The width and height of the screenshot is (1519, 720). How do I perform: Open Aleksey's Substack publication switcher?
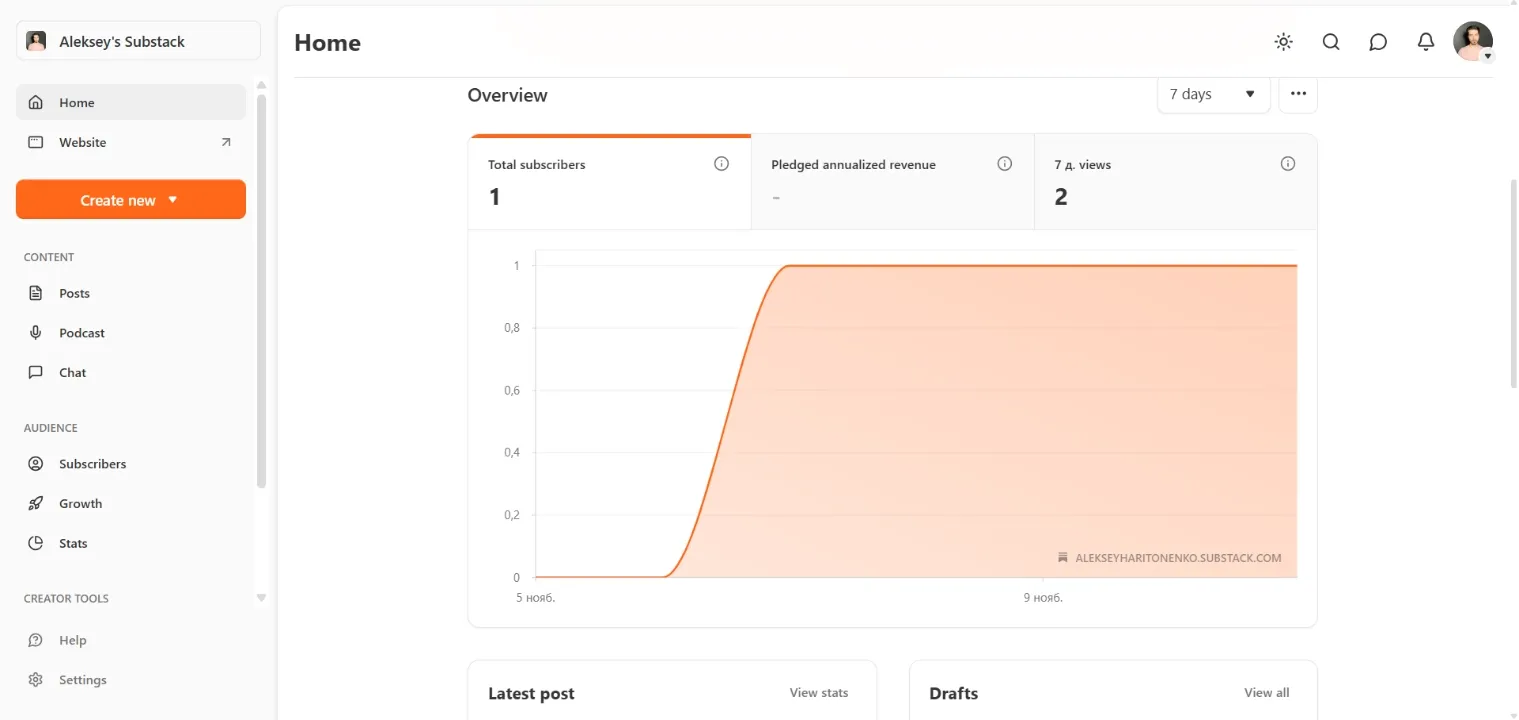pyautogui.click(x=138, y=41)
